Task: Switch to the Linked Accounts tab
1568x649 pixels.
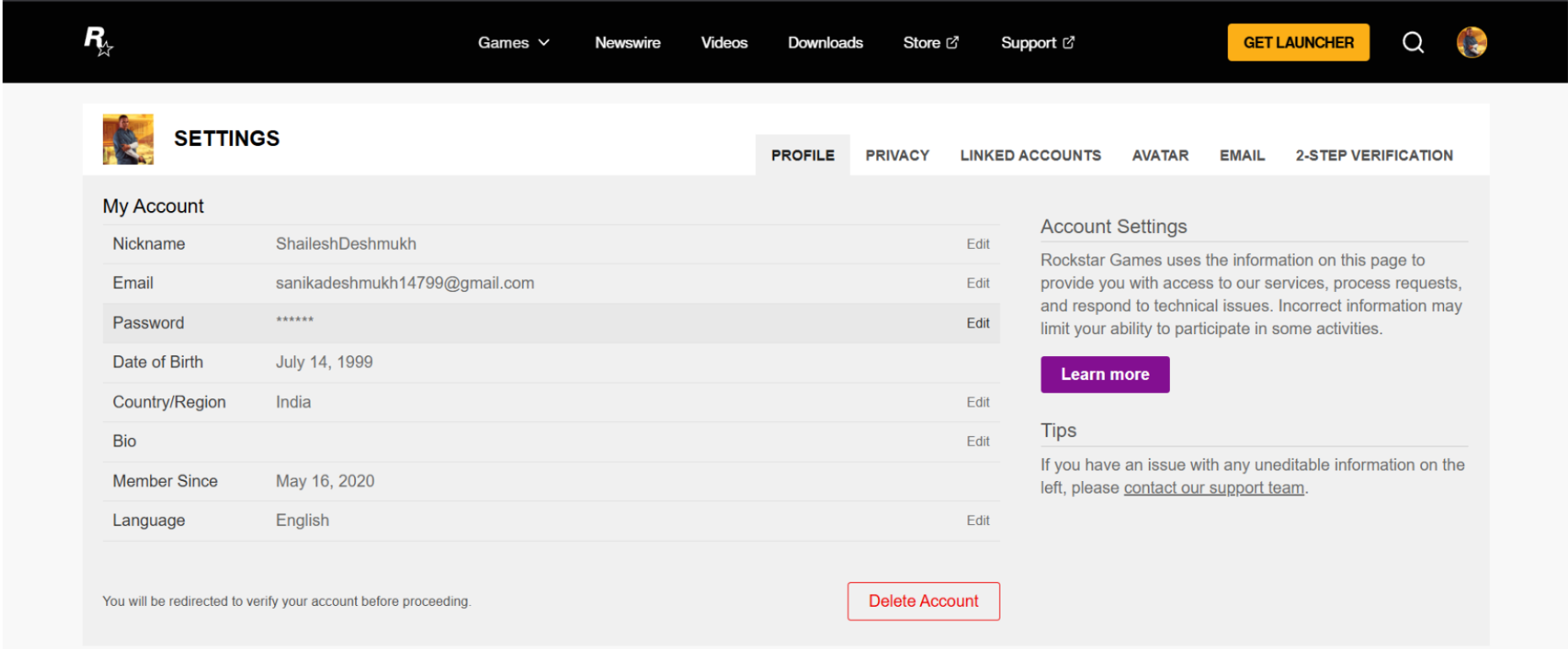Action: (1031, 155)
